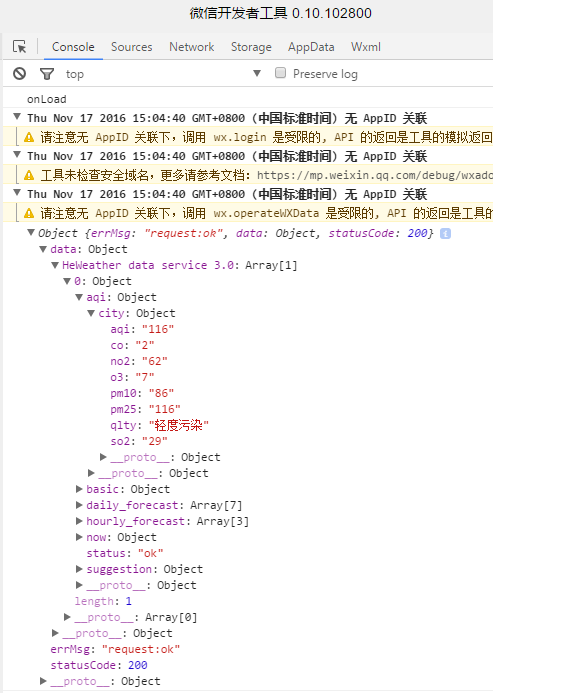
Task: Select the no2: "62" entry
Action: click(x=139, y=362)
